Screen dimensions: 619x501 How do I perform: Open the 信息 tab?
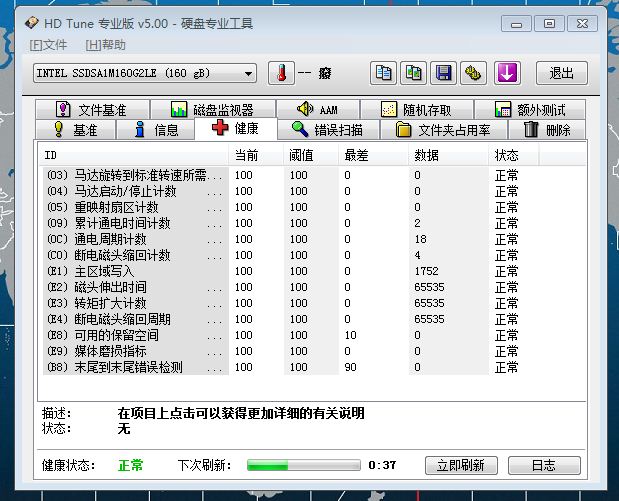156,129
